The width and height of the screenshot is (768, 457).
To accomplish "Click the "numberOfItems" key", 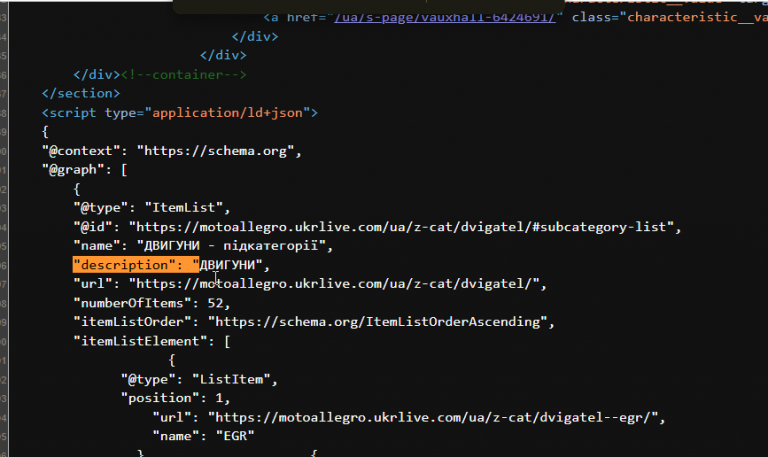I will click(136, 303).
